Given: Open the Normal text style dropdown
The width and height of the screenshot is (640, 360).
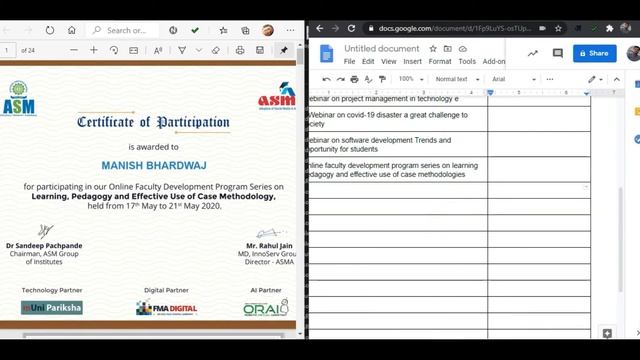Looking at the screenshot, I should coord(458,79).
